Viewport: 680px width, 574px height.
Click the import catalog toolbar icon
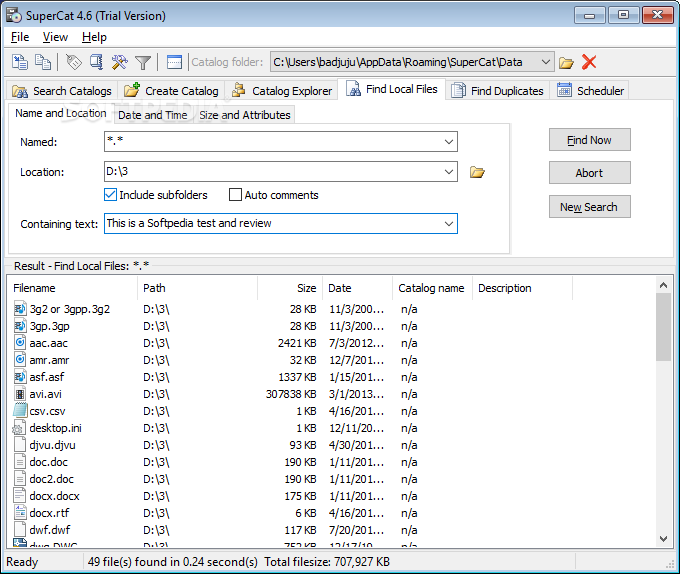coord(20,62)
